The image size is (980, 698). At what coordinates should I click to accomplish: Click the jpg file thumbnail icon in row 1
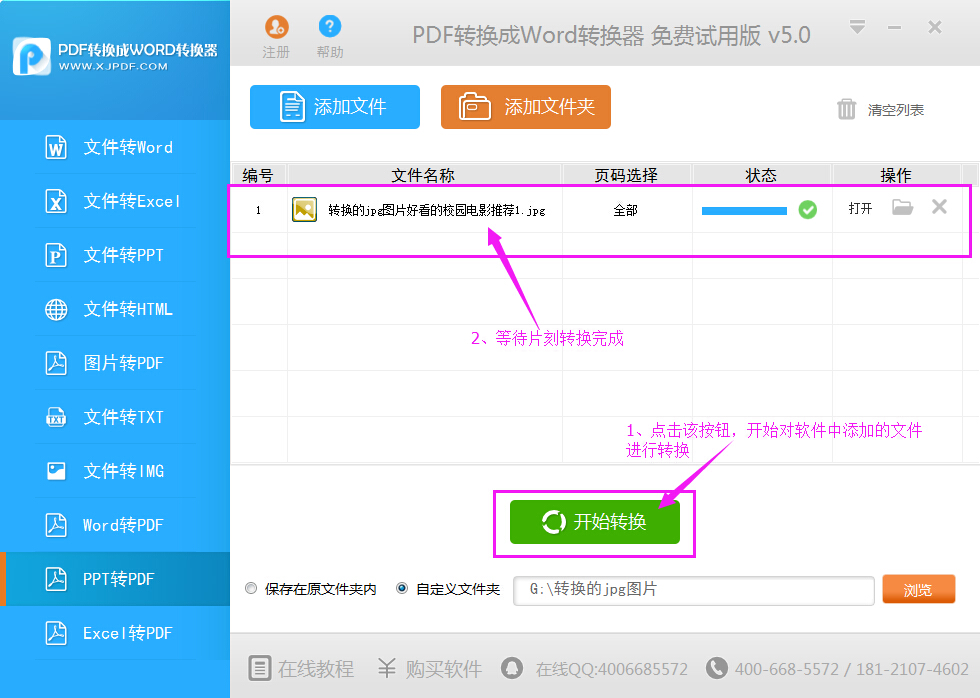(304, 209)
